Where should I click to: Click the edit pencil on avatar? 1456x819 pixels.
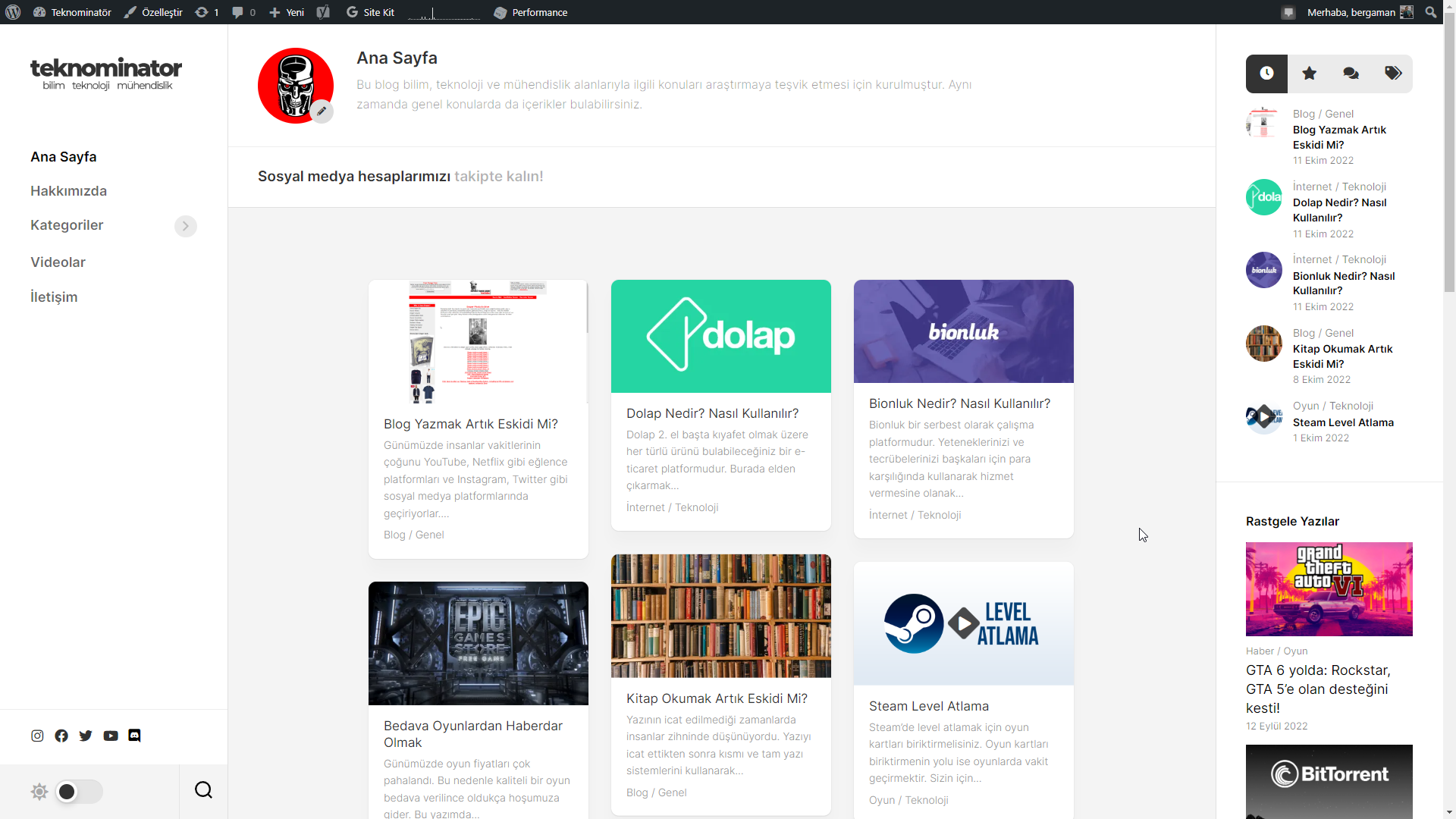pyautogui.click(x=322, y=111)
